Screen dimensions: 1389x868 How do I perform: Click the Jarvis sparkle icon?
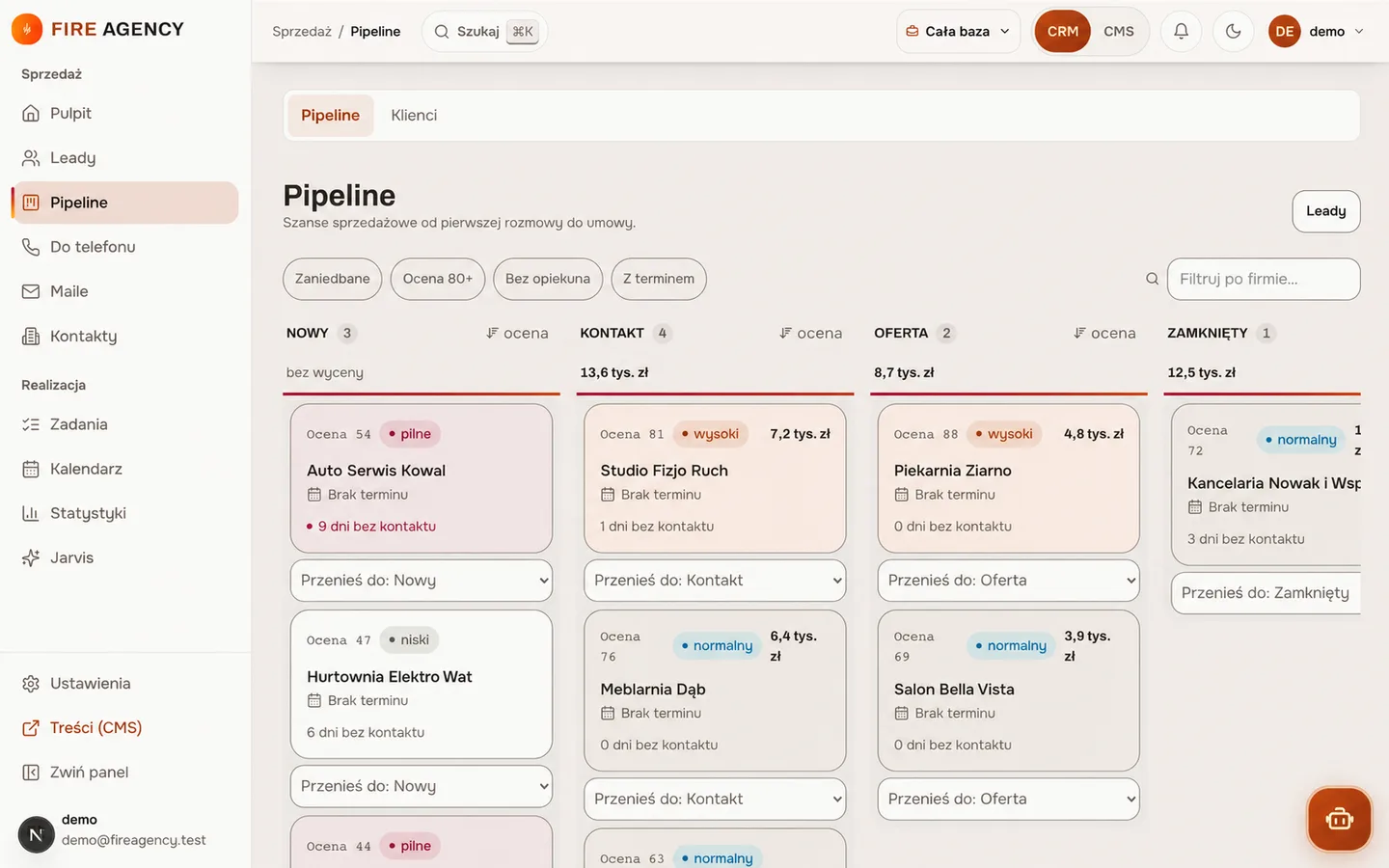point(31,557)
